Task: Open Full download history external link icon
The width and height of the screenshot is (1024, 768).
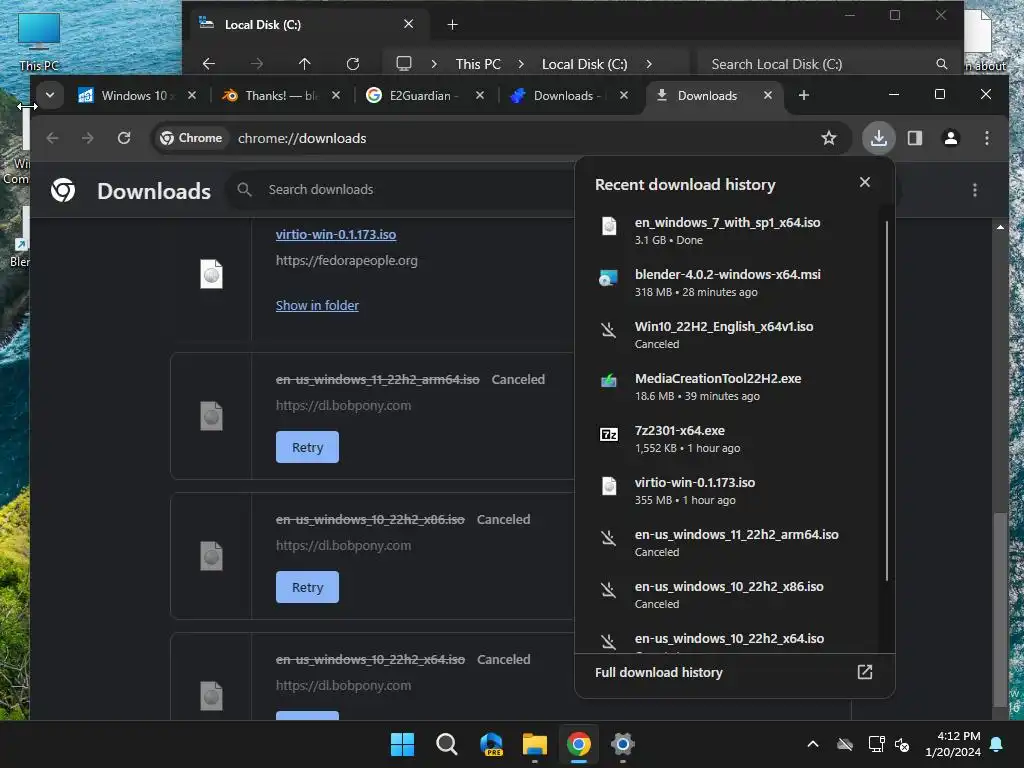Action: click(865, 672)
